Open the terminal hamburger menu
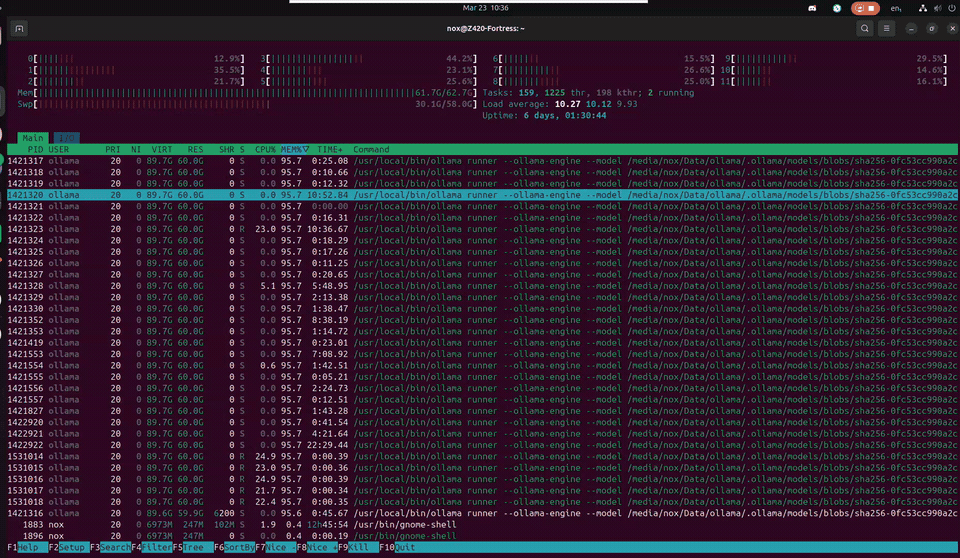The height and width of the screenshot is (558, 960). (887, 28)
